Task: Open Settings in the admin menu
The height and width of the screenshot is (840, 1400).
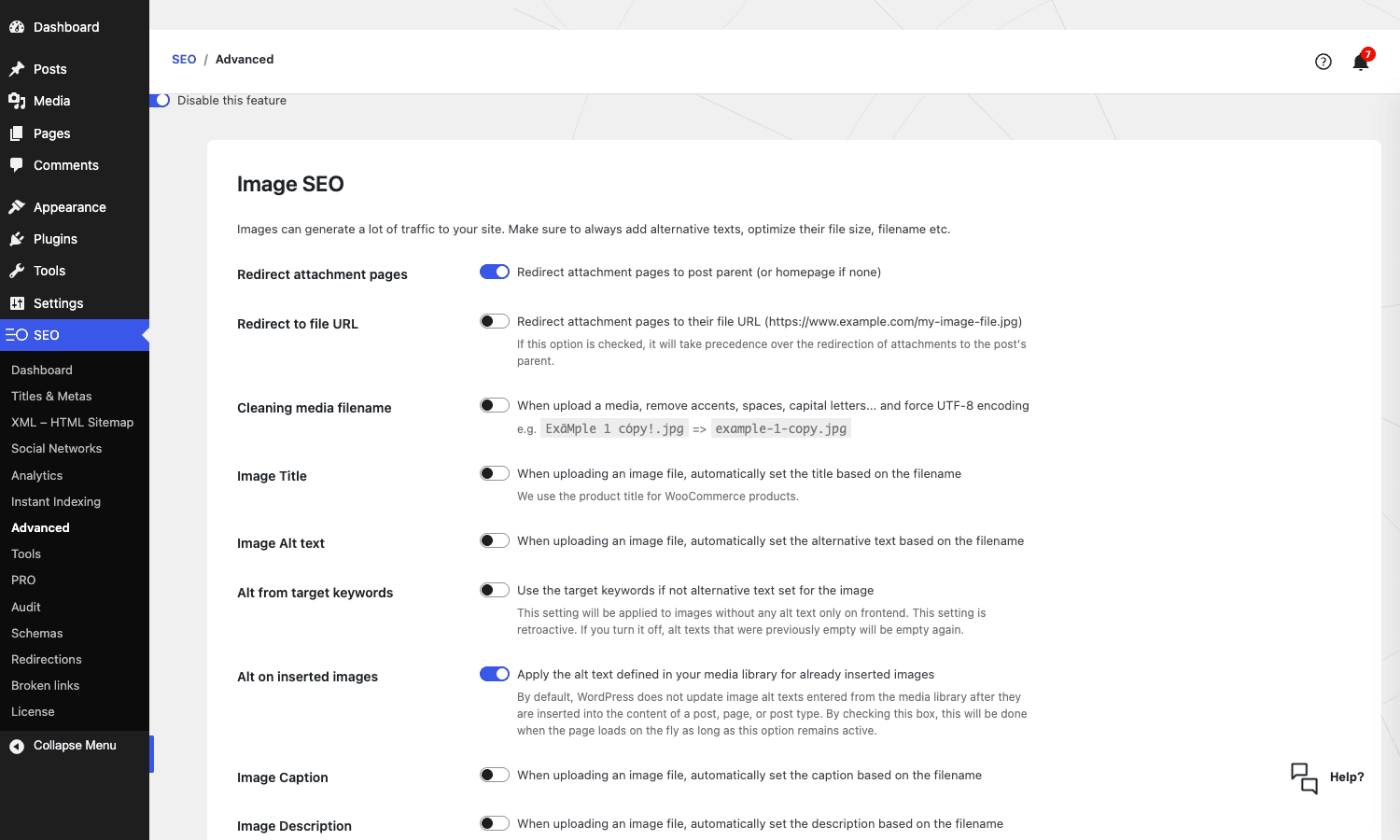Action: pos(75,303)
